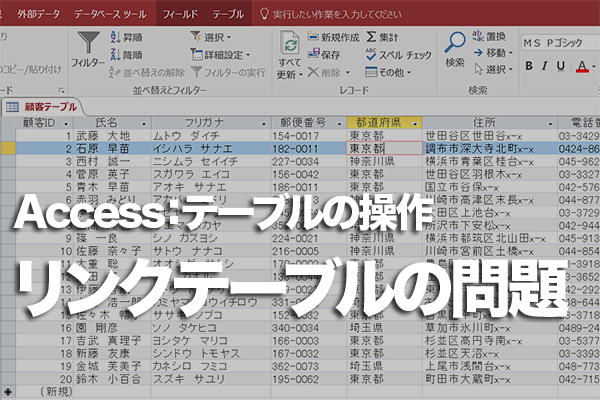Open 顧客ID column filter arrow
This screenshot has height=400, width=600.
click(66, 124)
